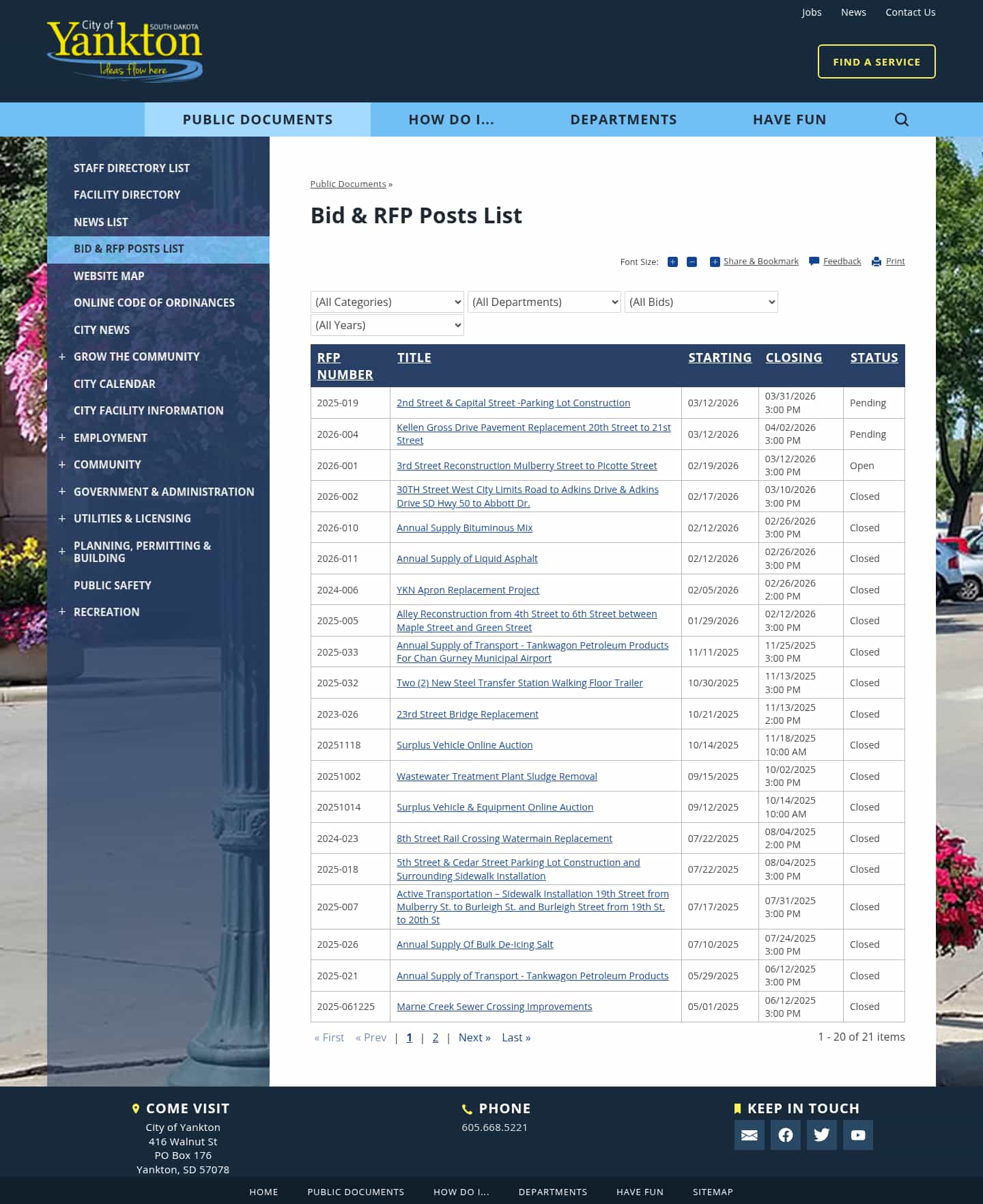Open the News link at top

click(853, 12)
